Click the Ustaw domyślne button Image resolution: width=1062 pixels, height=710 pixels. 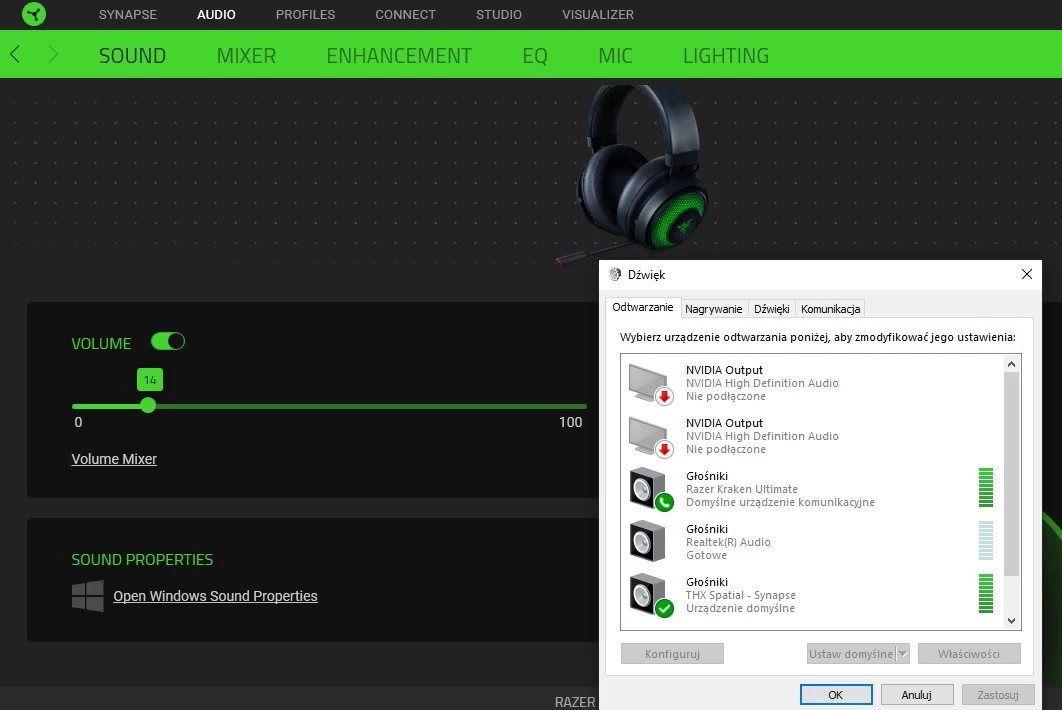tap(851, 654)
